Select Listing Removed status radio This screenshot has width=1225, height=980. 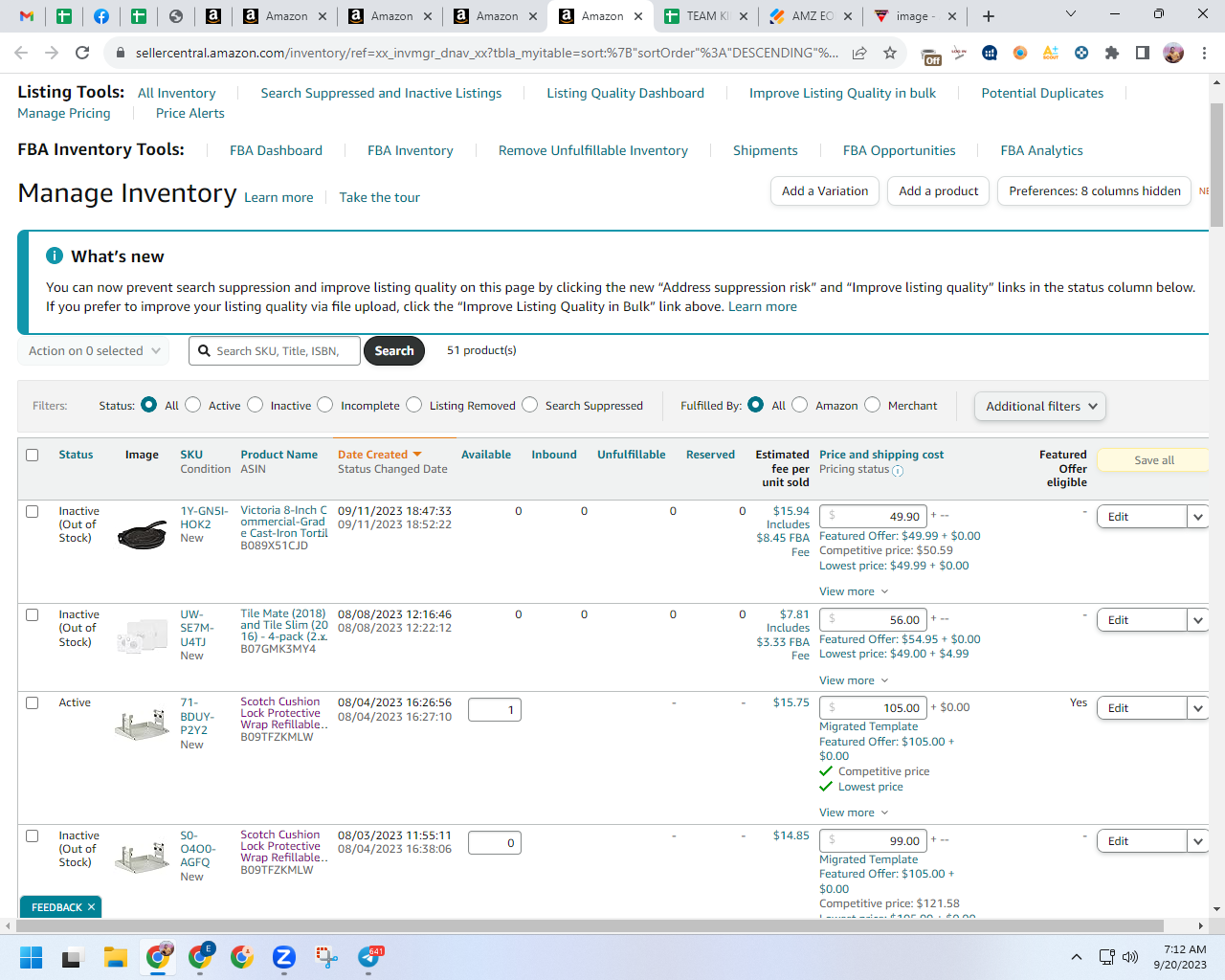[x=413, y=405]
